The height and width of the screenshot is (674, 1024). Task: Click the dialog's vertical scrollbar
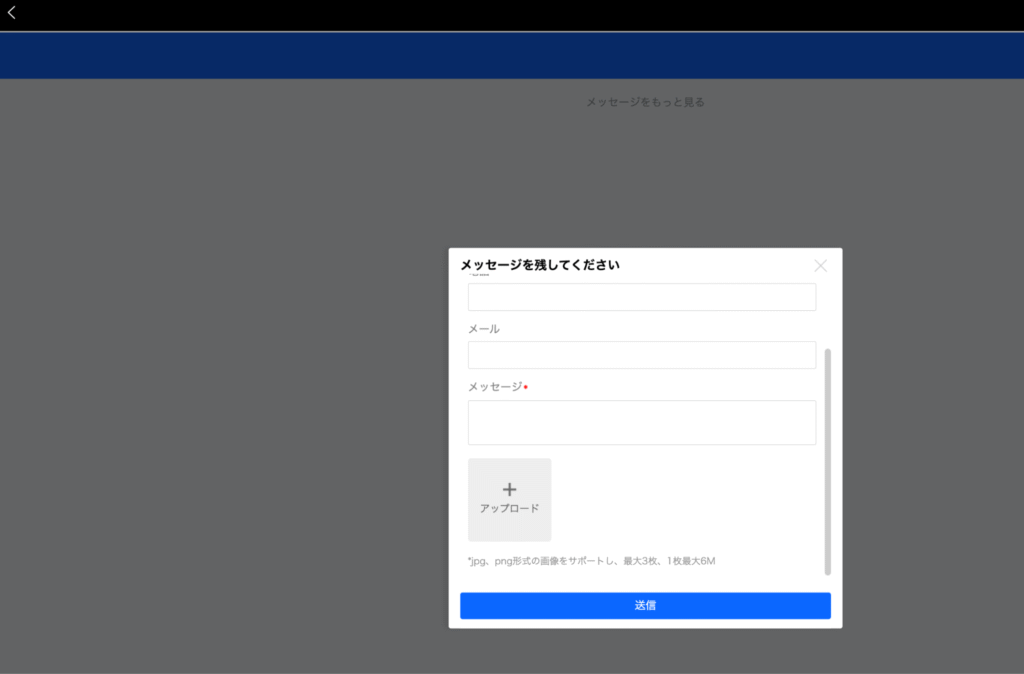click(827, 462)
